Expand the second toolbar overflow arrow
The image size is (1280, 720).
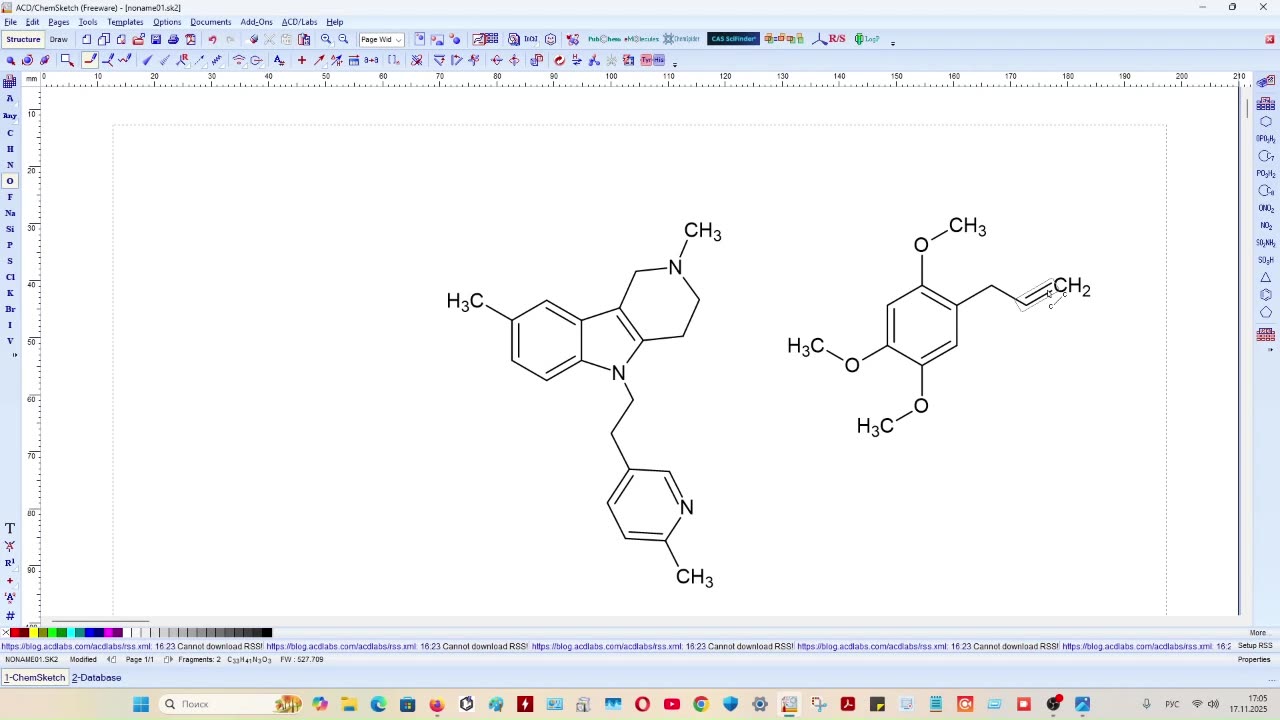(x=675, y=63)
